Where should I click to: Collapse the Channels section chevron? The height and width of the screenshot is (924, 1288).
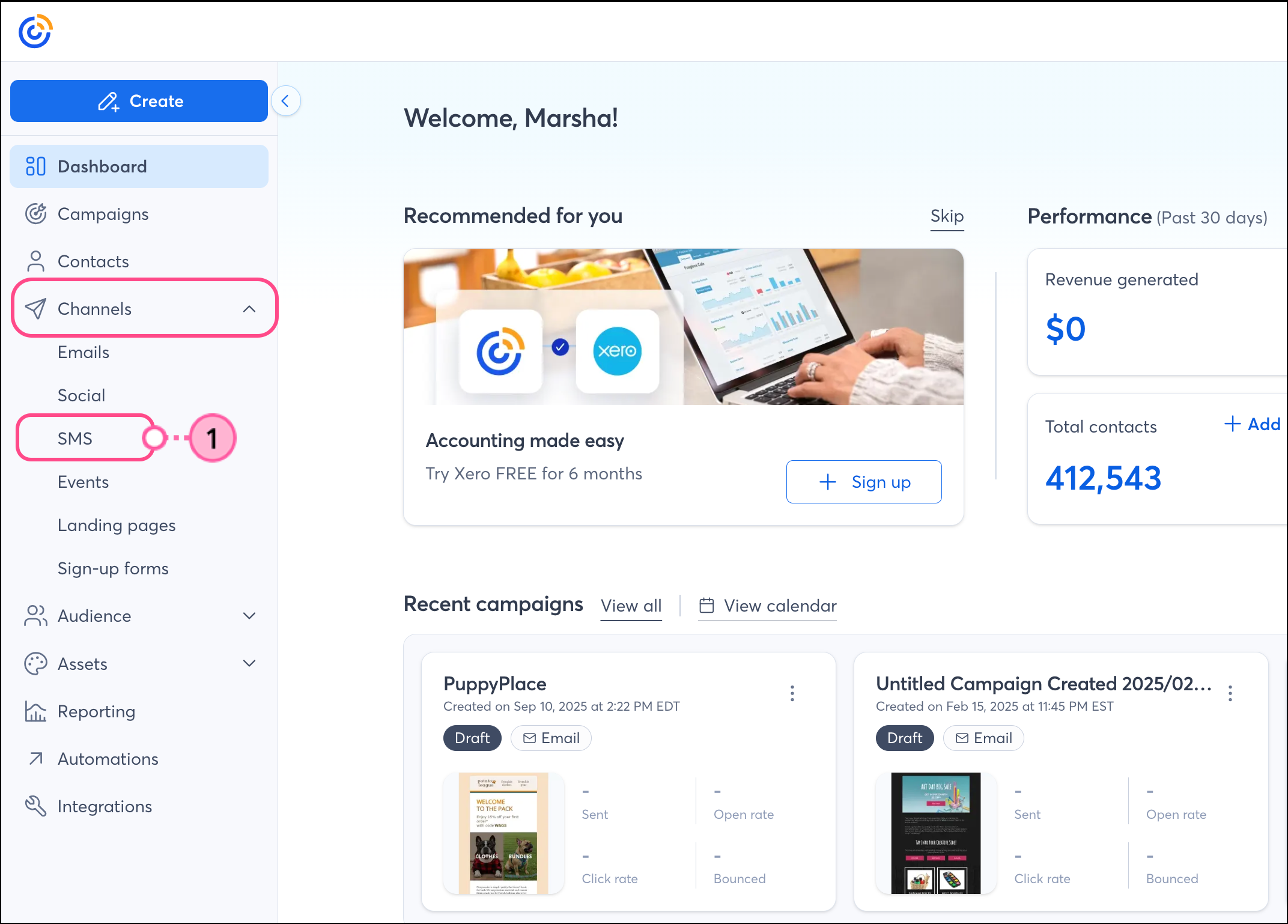click(249, 309)
